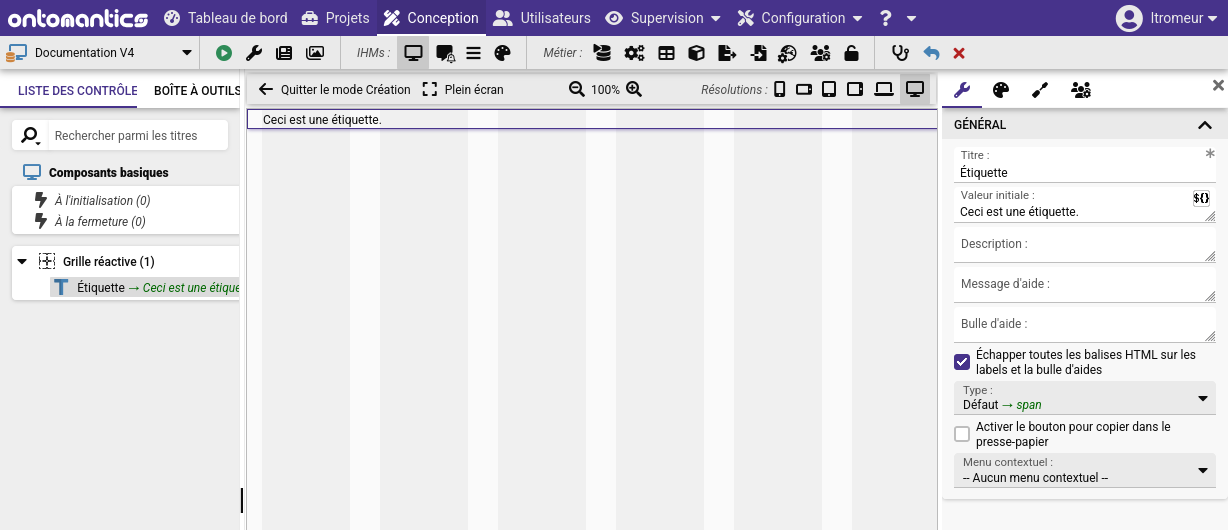Select the Étiquette tree item
Viewport: 1228px width, 530px height.
pos(146,287)
